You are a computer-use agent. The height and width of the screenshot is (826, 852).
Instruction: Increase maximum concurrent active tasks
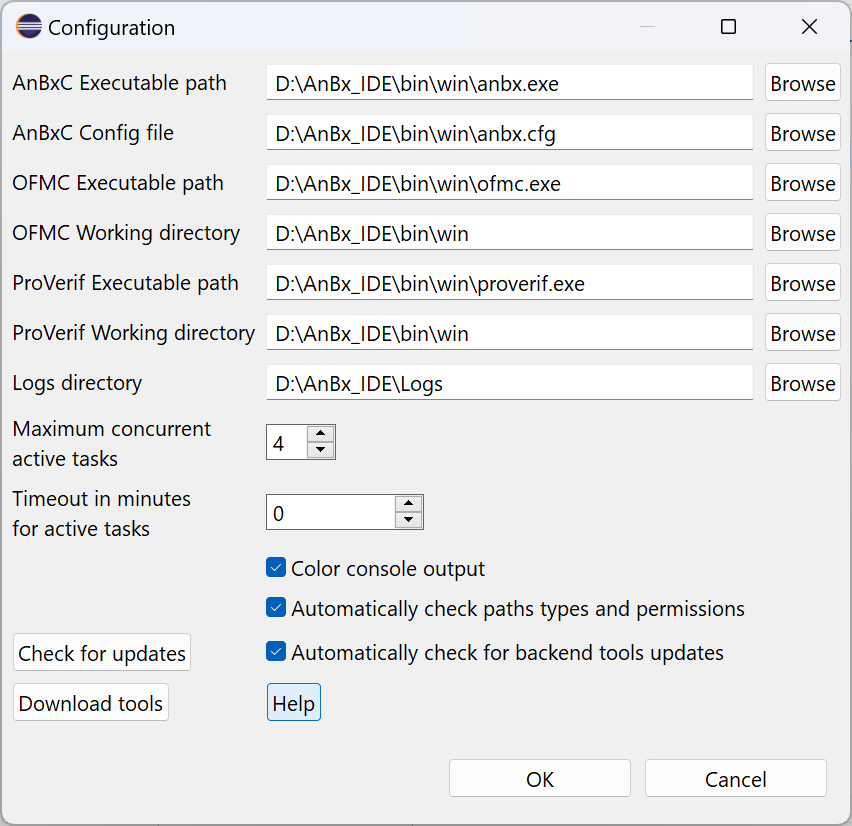(x=320, y=433)
